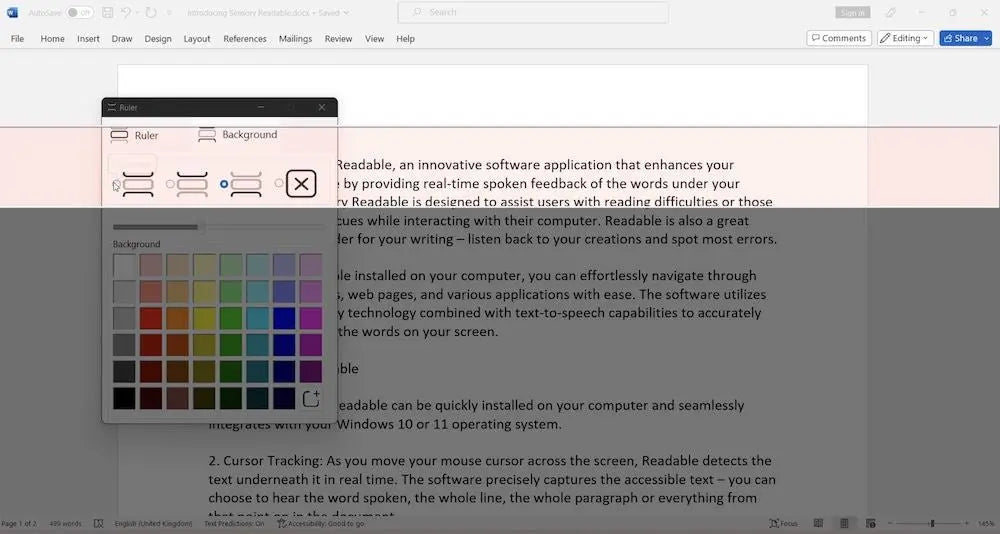Adjust the ruler opacity slider
The image size is (1000, 534).
pyautogui.click(x=219, y=226)
